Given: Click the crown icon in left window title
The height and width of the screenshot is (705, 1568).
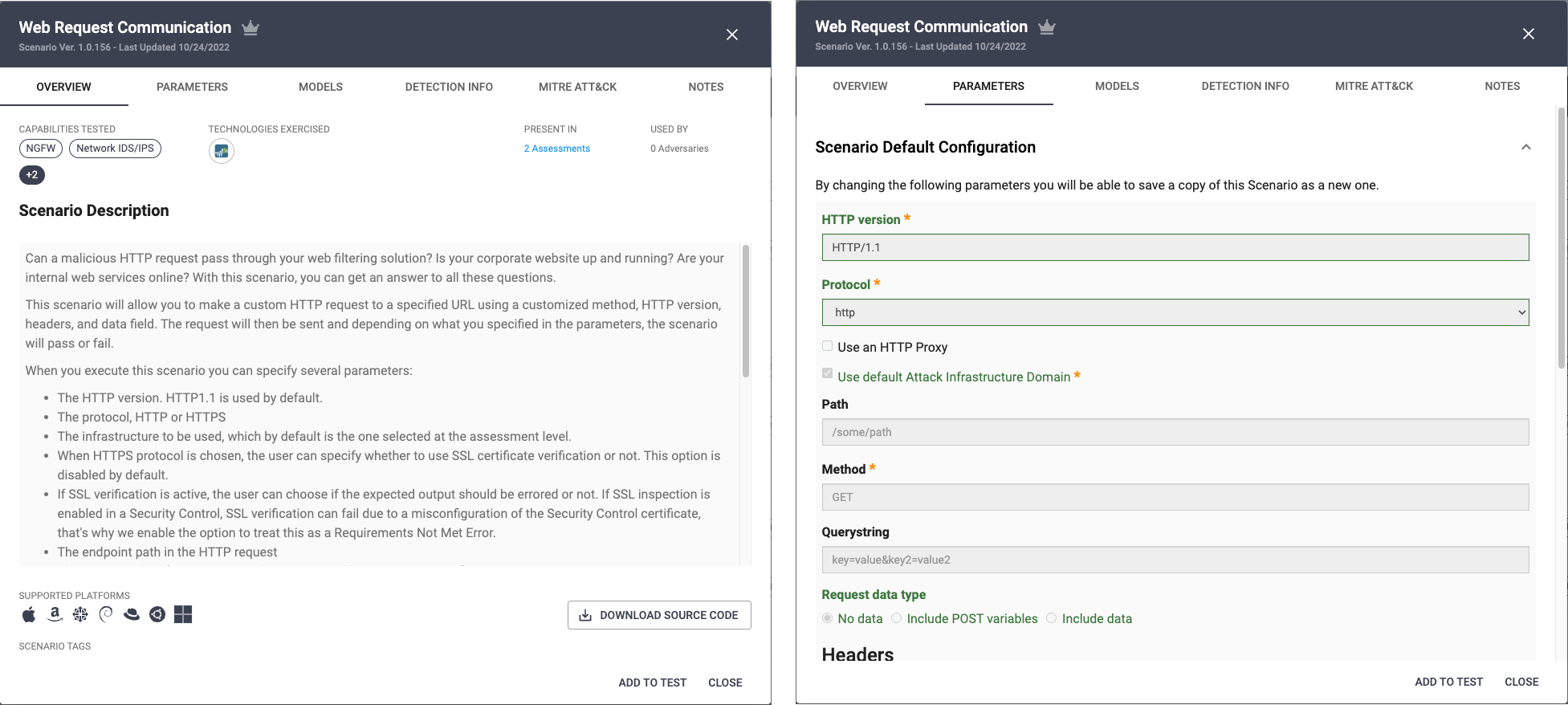Looking at the screenshot, I should coord(250,28).
